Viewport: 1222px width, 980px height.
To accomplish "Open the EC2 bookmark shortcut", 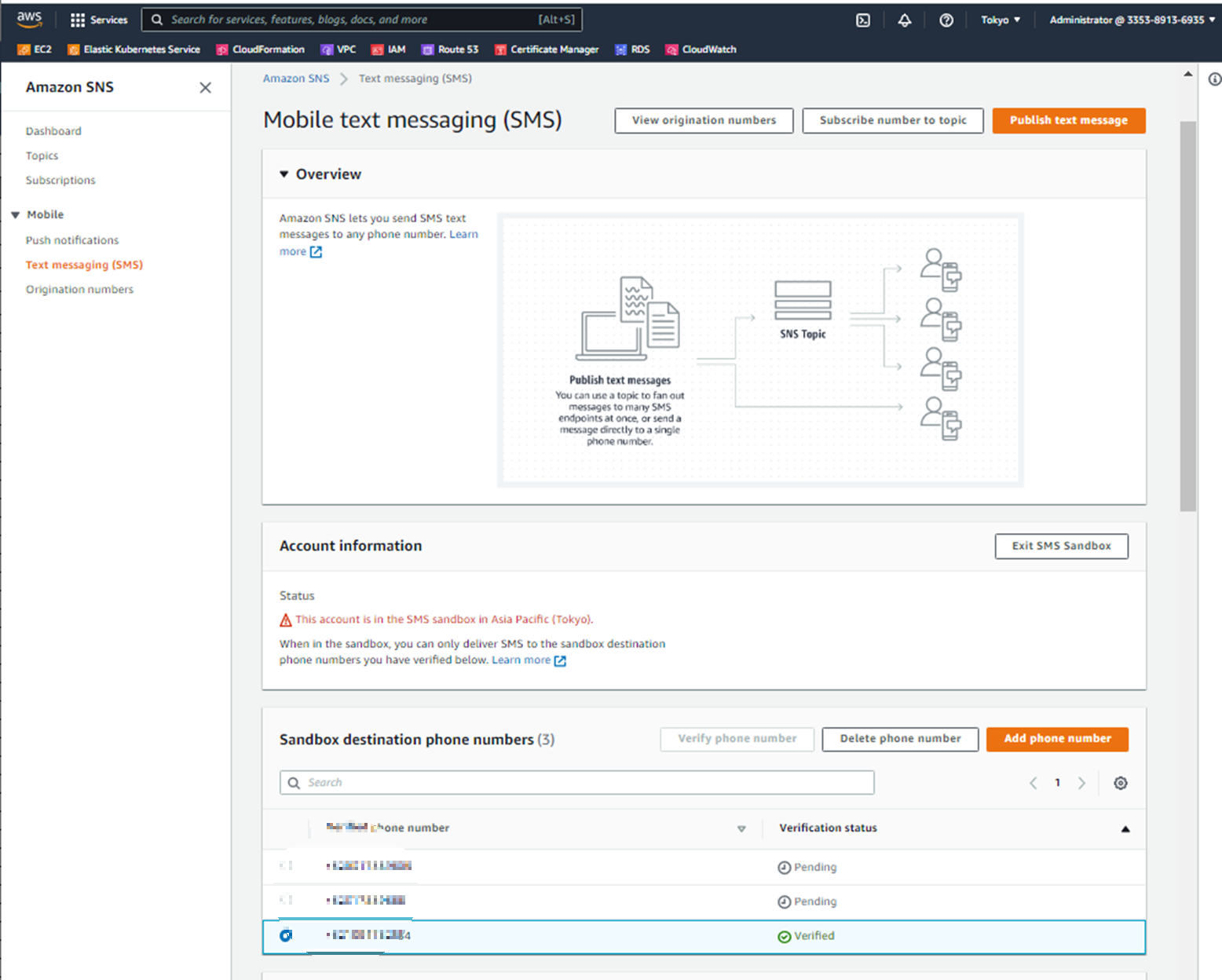I will (35, 49).
